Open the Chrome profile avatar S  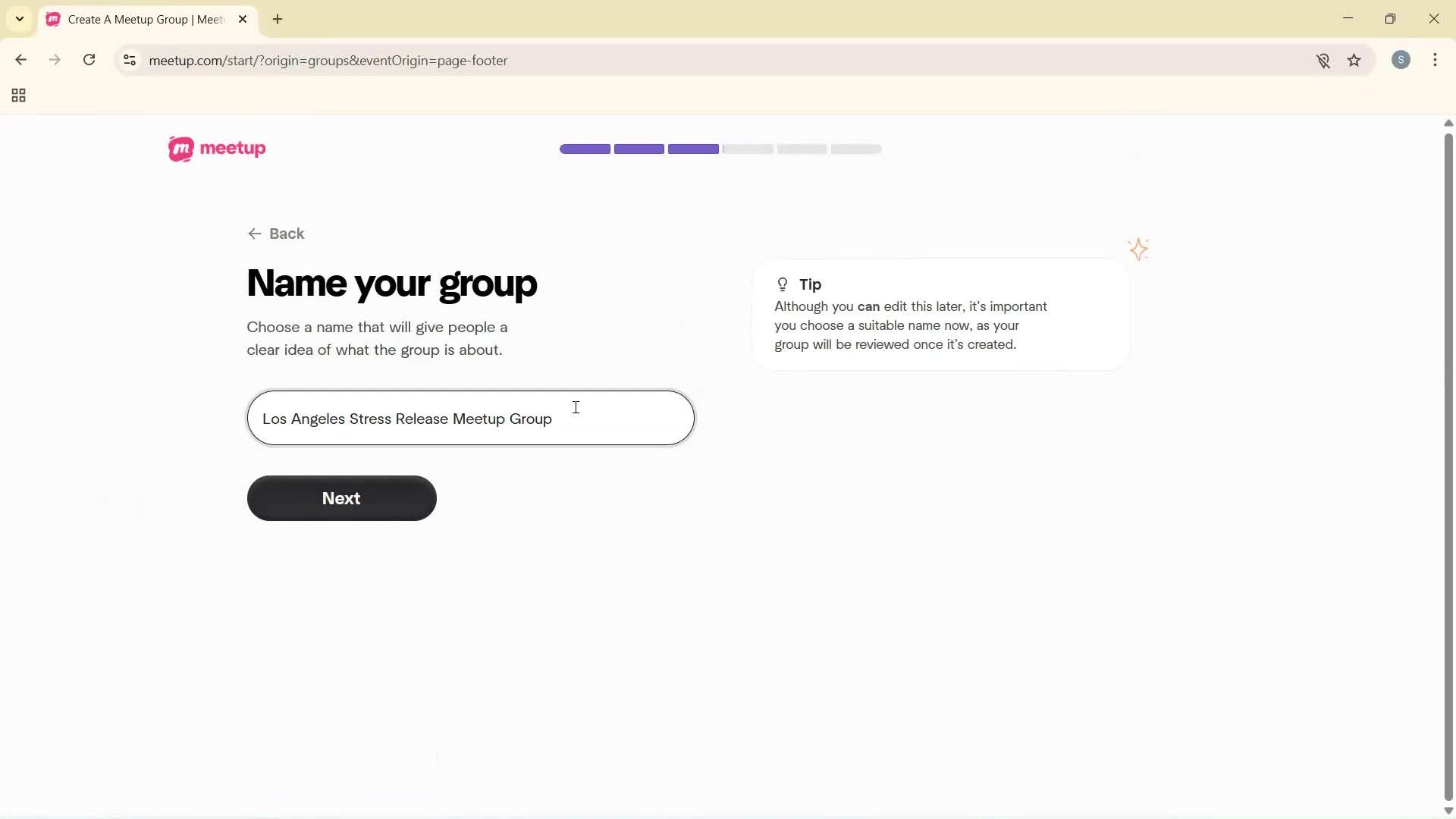point(1401,60)
